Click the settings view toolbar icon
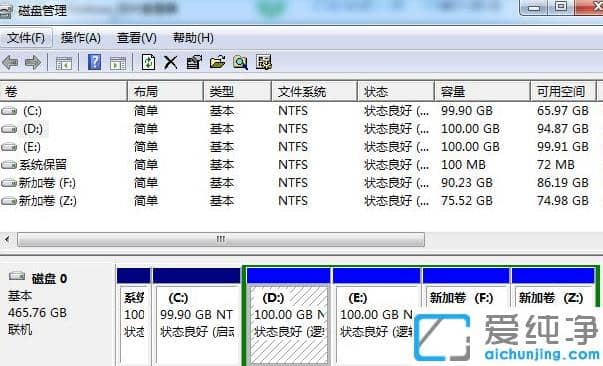603x366 pixels. (x=264, y=62)
